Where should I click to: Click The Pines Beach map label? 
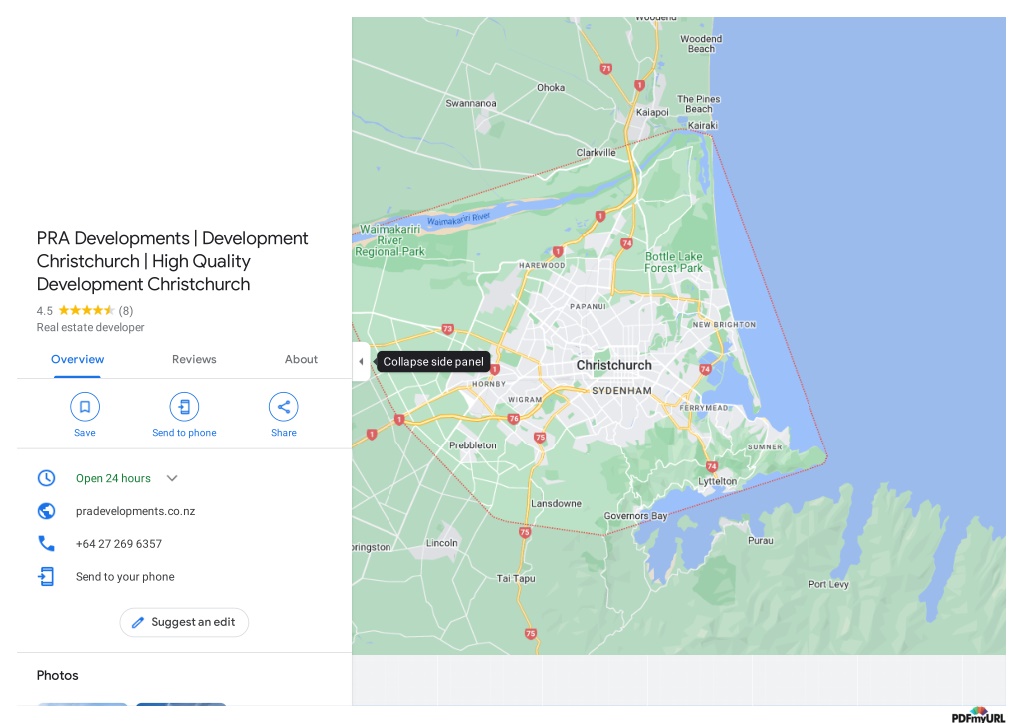(699, 104)
